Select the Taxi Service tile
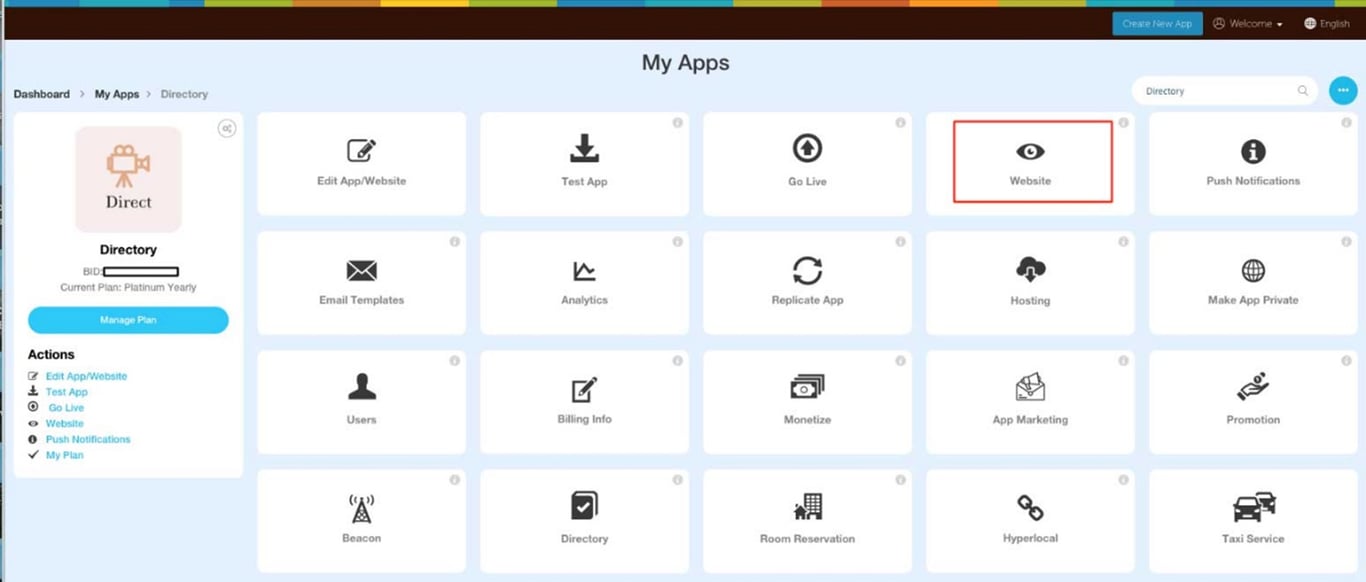 [x=1252, y=519]
